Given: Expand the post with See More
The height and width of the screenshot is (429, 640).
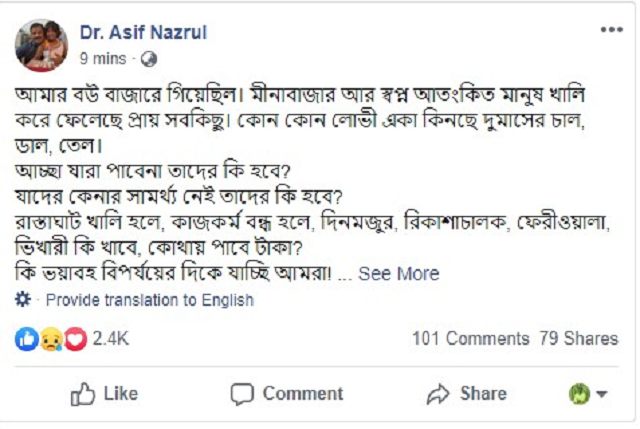Looking at the screenshot, I should [398, 274].
